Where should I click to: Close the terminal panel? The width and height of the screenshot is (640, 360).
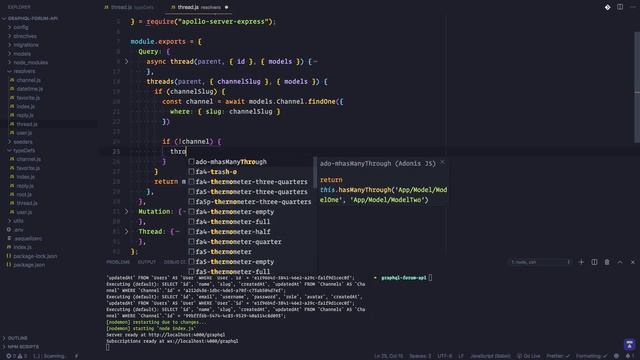[x=633, y=262]
